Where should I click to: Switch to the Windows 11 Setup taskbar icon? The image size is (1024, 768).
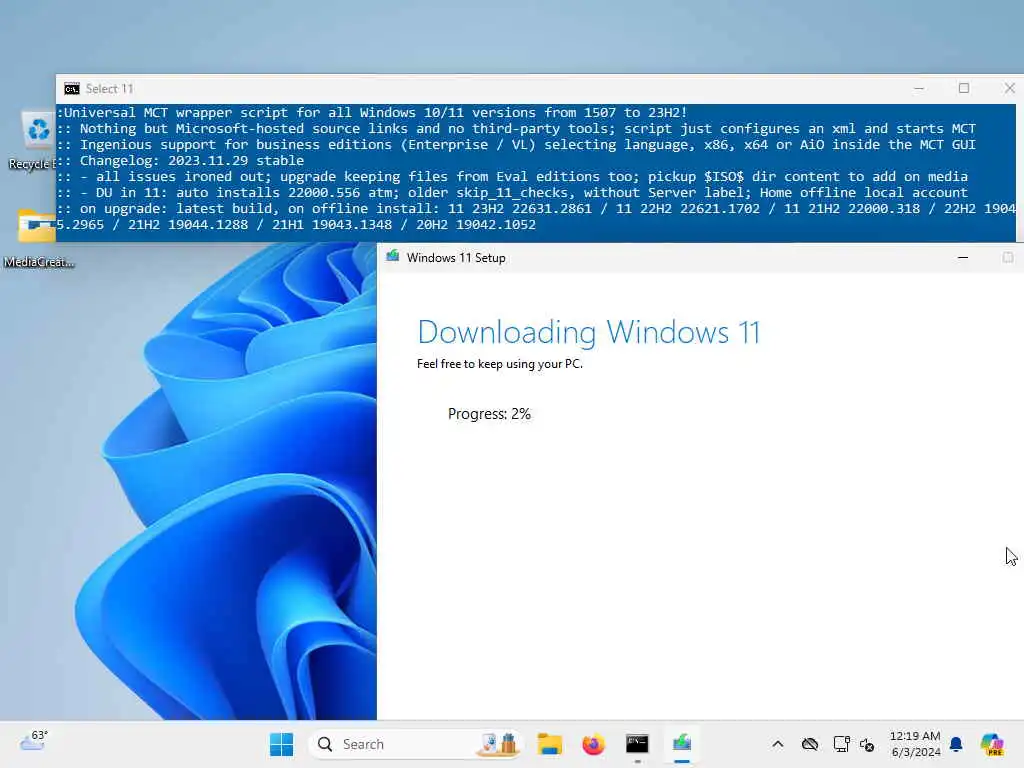(681, 744)
